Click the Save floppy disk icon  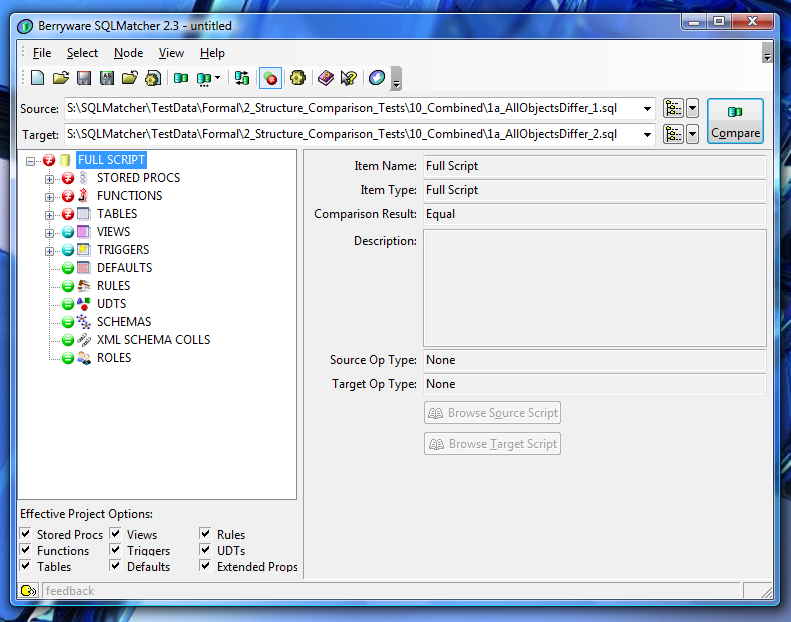point(84,78)
